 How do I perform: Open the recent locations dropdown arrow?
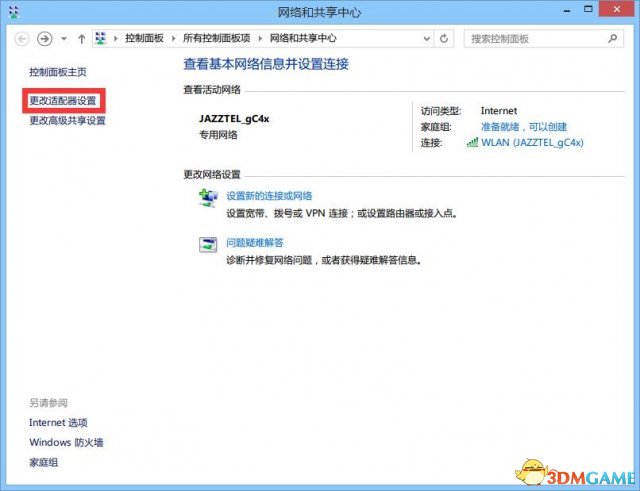tap(64, 39)
